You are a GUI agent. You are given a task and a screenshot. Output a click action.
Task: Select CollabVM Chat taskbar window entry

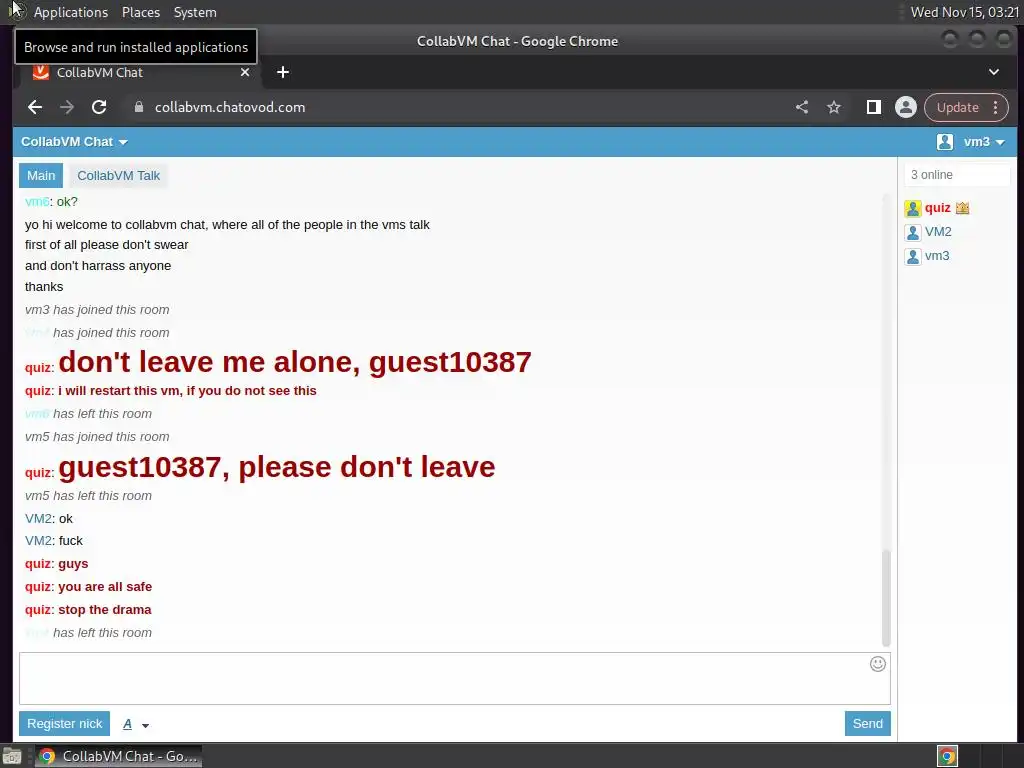[118, 756]
